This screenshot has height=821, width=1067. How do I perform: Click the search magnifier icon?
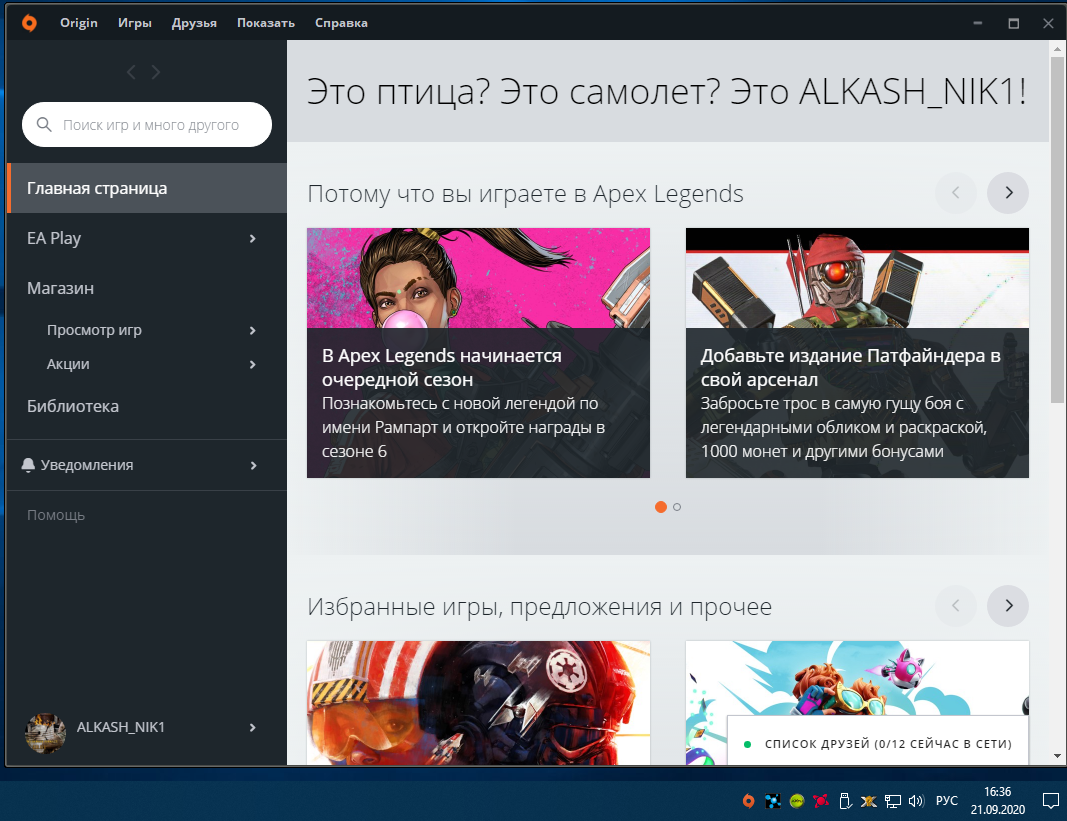[x=44, y=125]
